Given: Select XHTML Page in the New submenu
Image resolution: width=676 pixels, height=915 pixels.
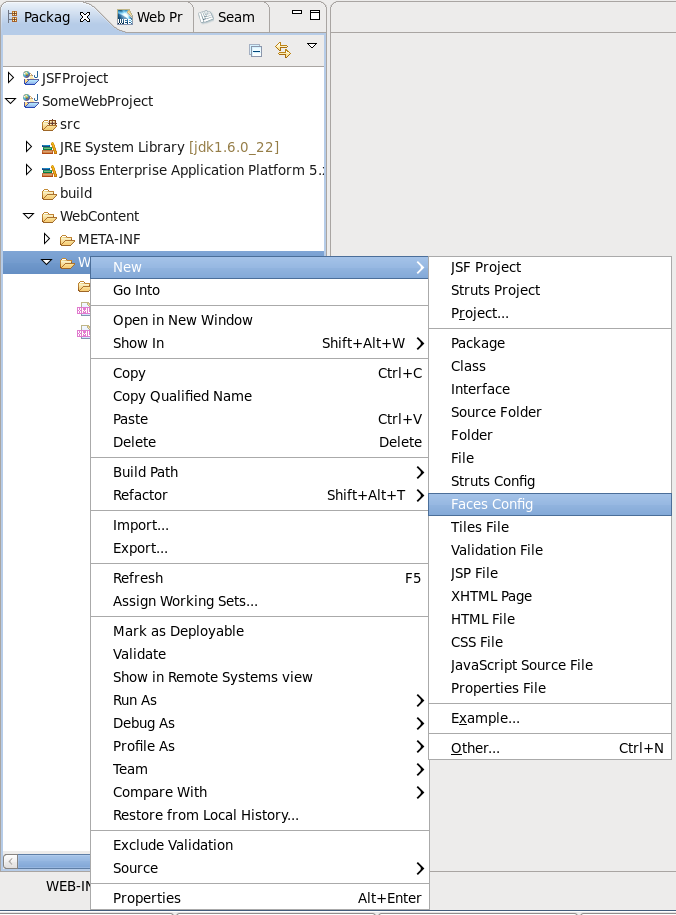Looking at the screenshot, I should tap(550, 596).
